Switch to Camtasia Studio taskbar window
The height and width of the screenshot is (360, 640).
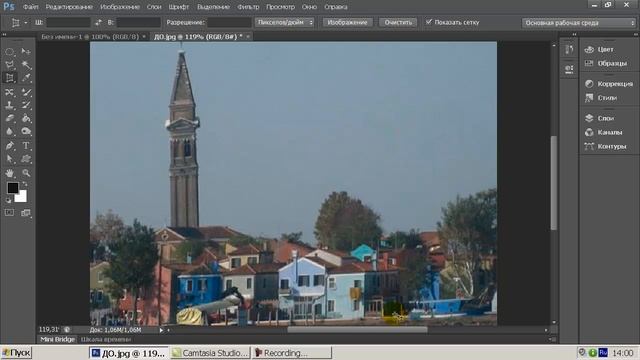click(x=210, y=353)
